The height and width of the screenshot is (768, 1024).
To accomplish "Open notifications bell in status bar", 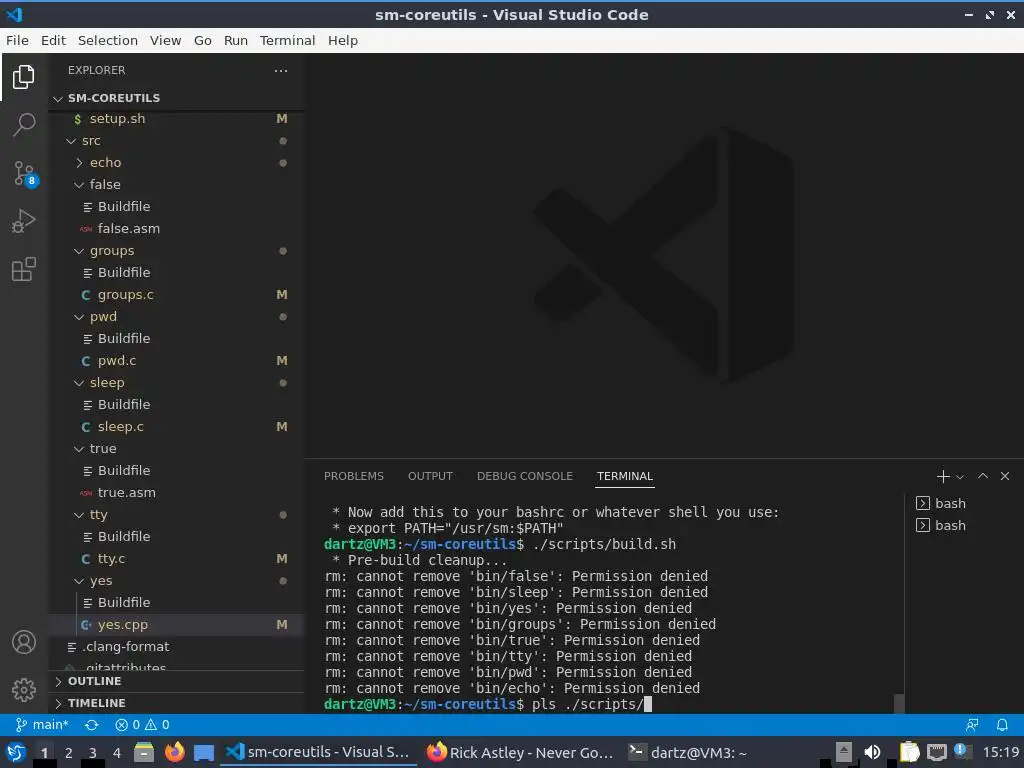I will 1002,725.
